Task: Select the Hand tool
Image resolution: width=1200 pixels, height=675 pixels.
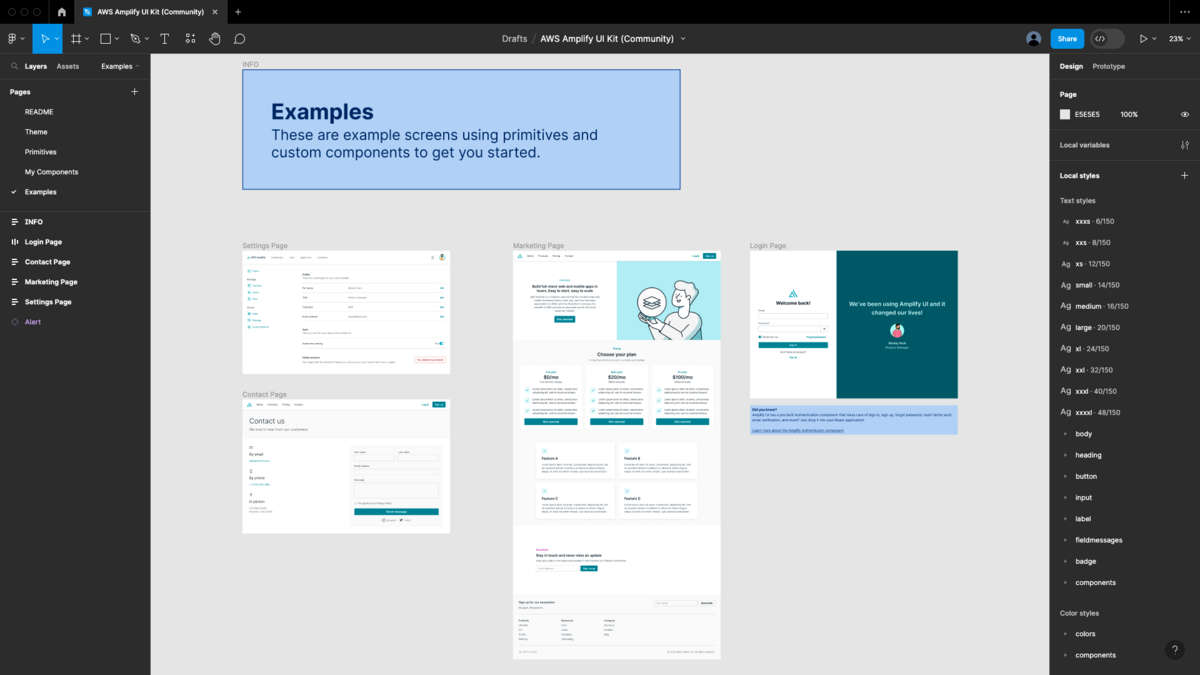Action: [x=215, y=39]
